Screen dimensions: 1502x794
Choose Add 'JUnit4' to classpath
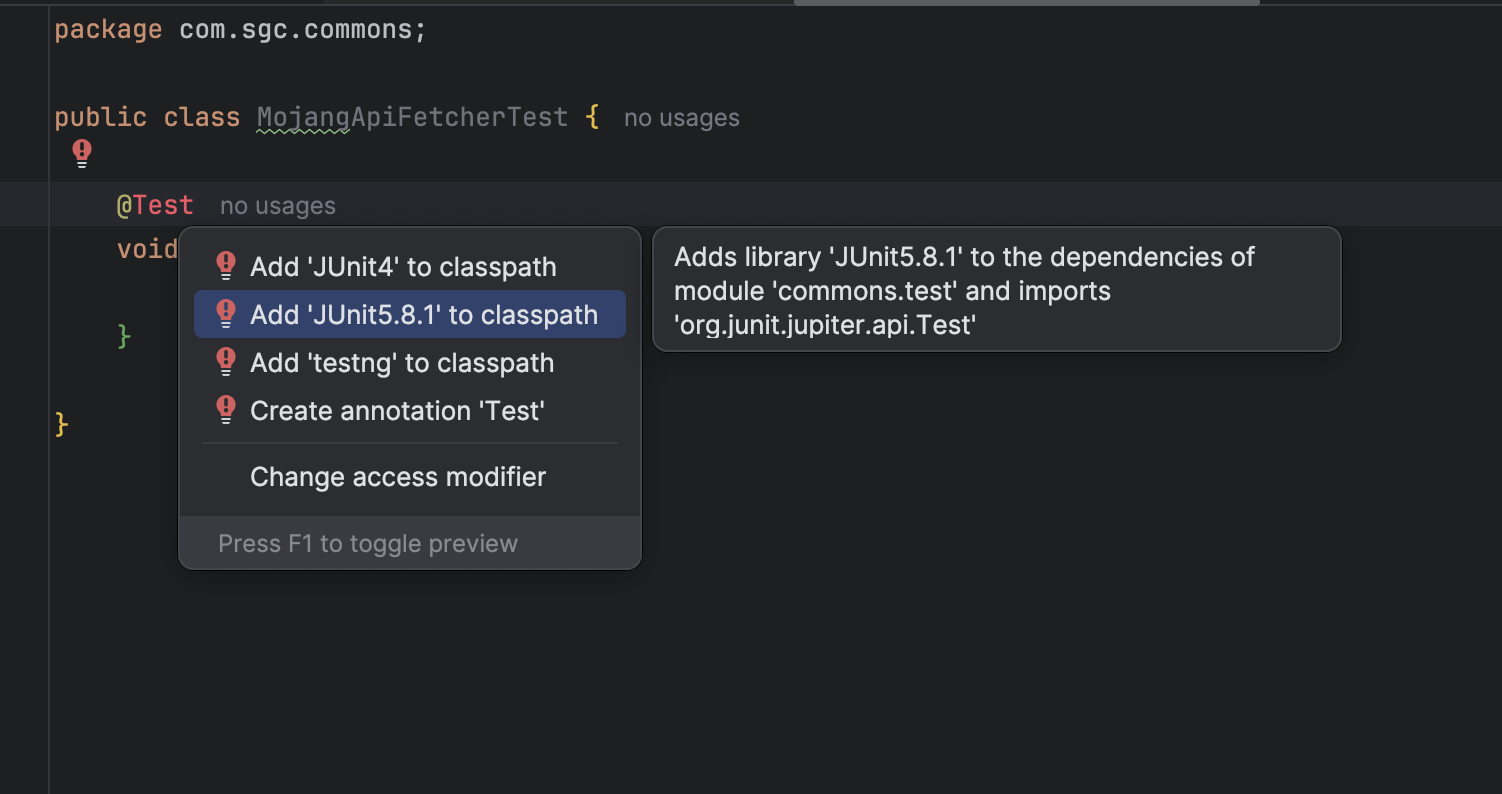[x=403, y=267]
